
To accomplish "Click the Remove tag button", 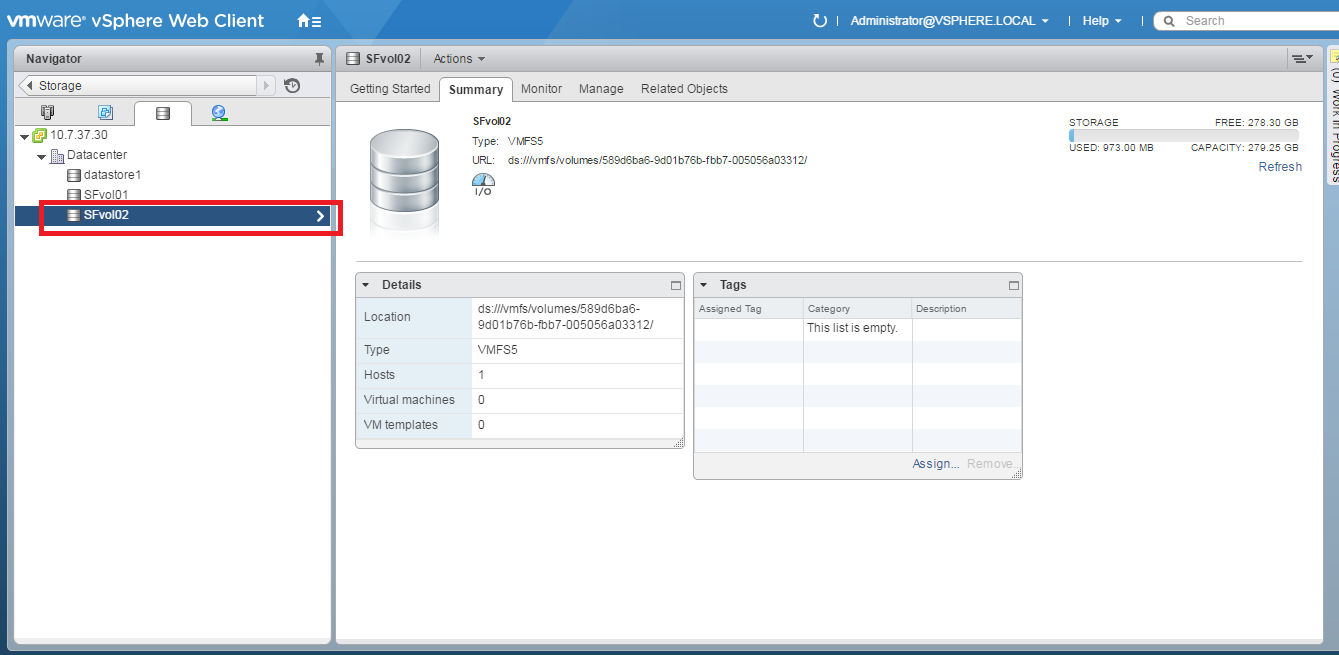I will [x=990, y=464].
